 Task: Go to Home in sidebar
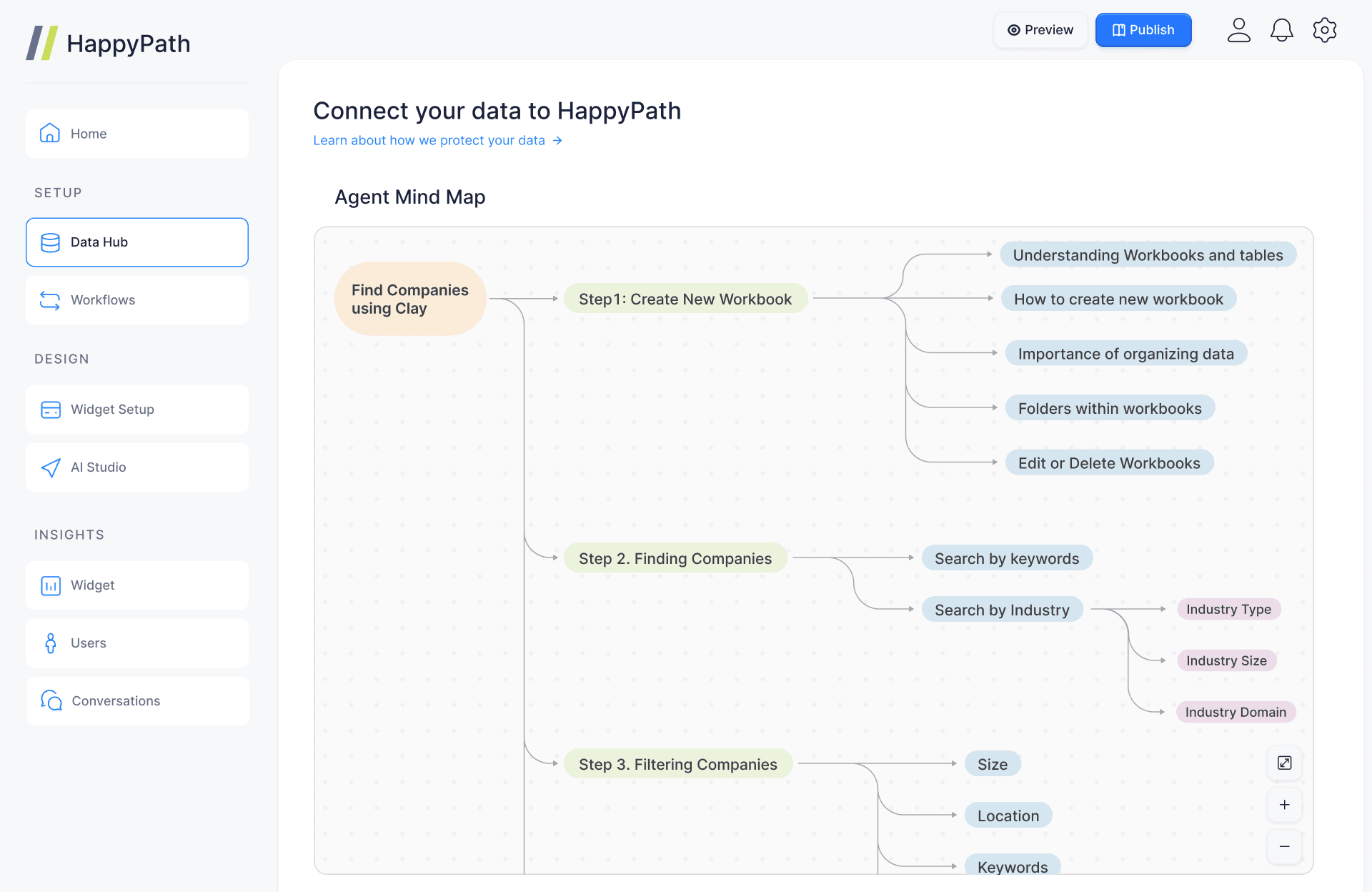pos(137,134)
